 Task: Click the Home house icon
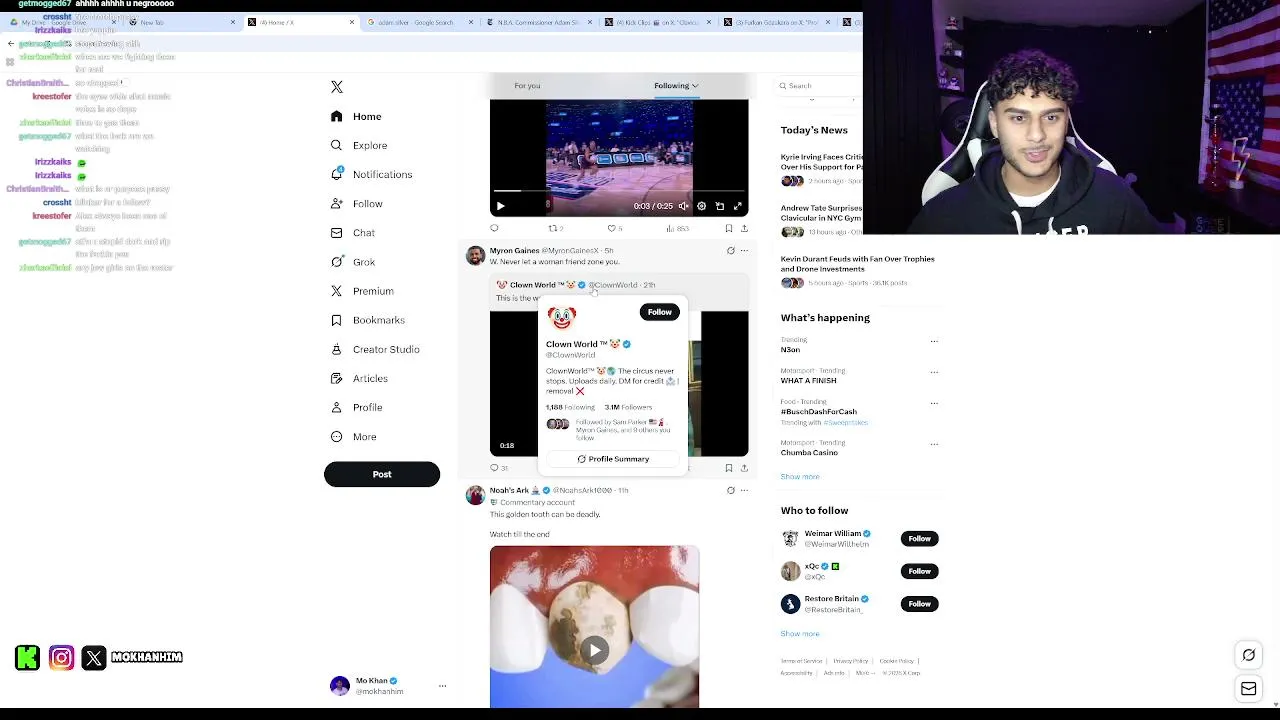[x=337, y=117]
